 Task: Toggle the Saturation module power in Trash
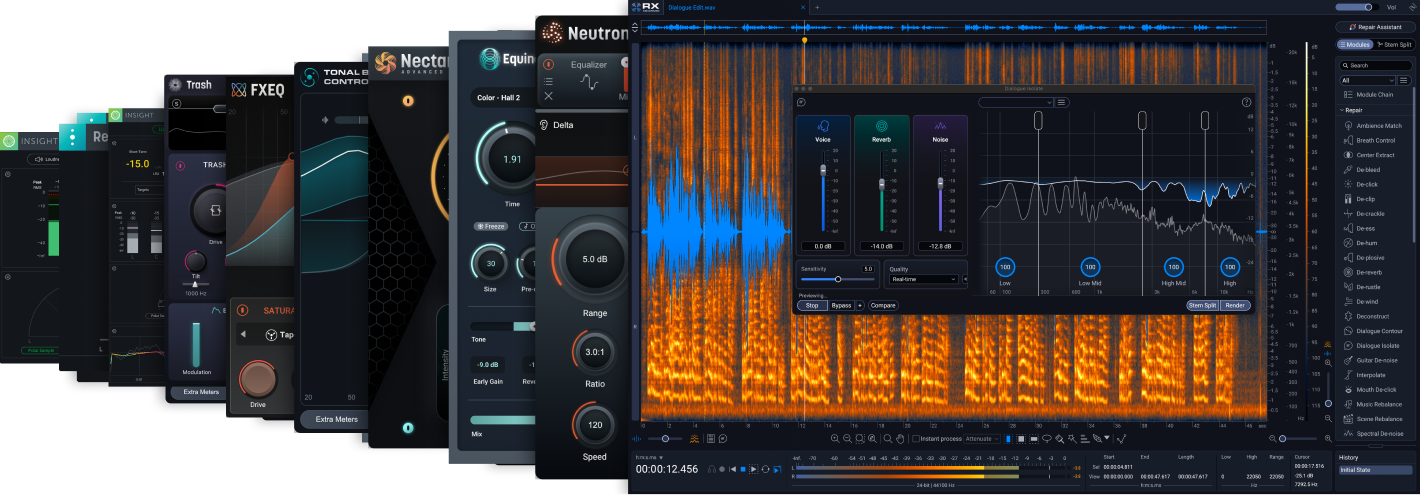(240, 309)
